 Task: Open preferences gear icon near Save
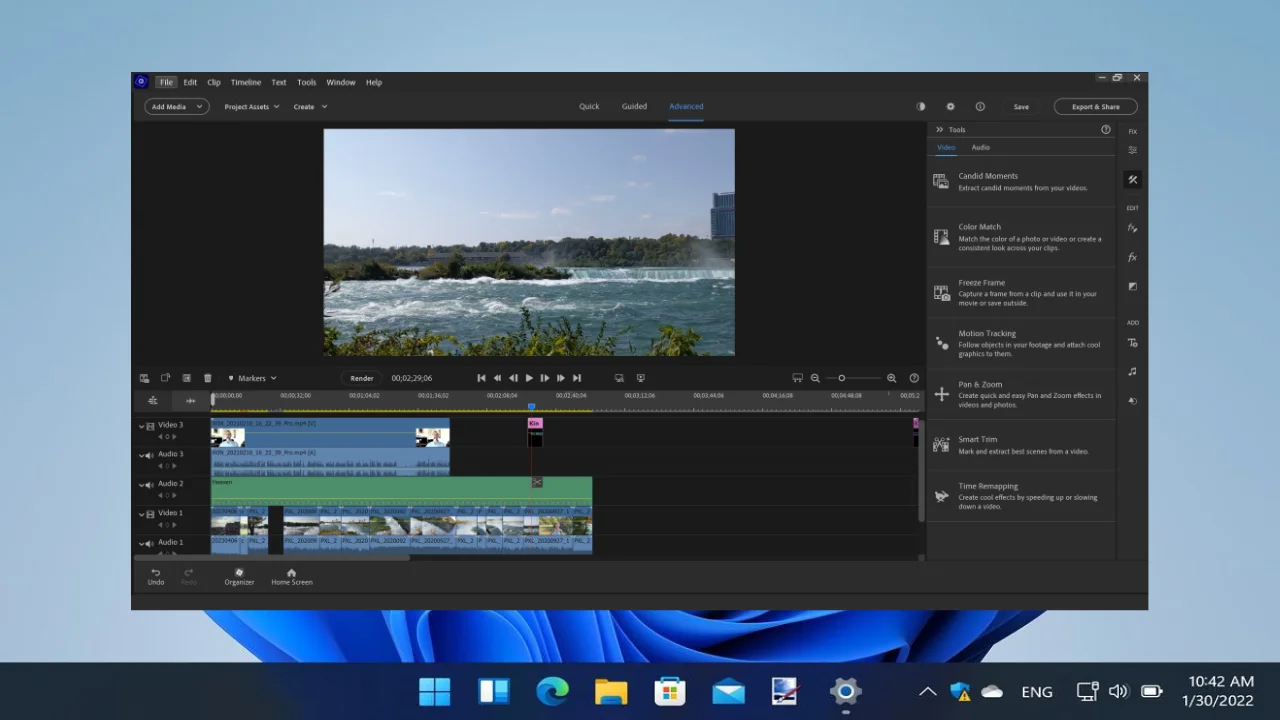pos(950,106)
